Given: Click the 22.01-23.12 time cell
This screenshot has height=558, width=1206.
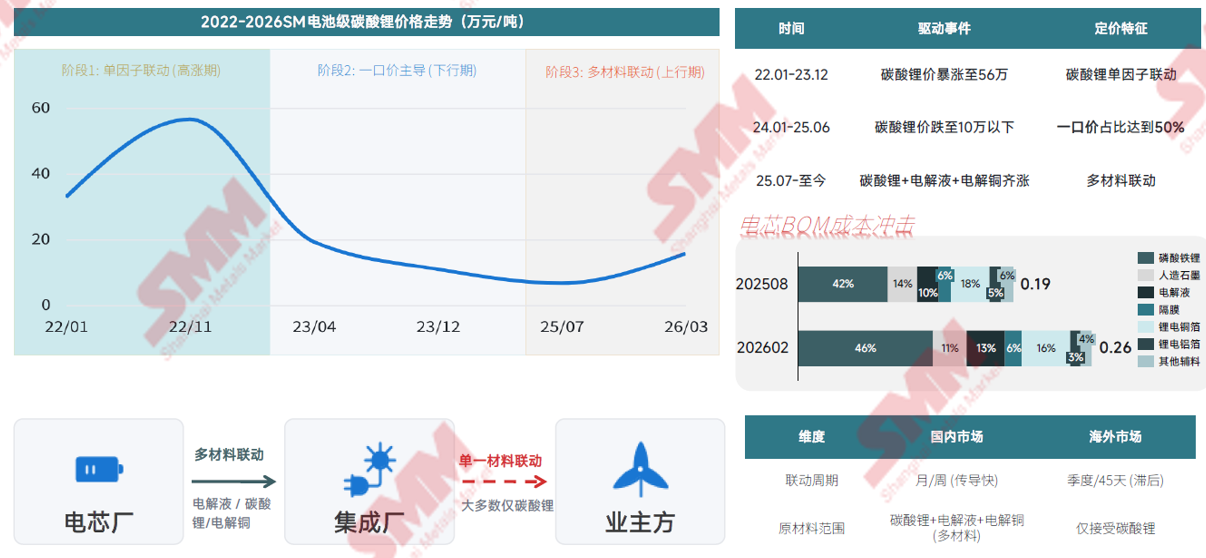Looking at the screenshot, I should tap(791, 74).
